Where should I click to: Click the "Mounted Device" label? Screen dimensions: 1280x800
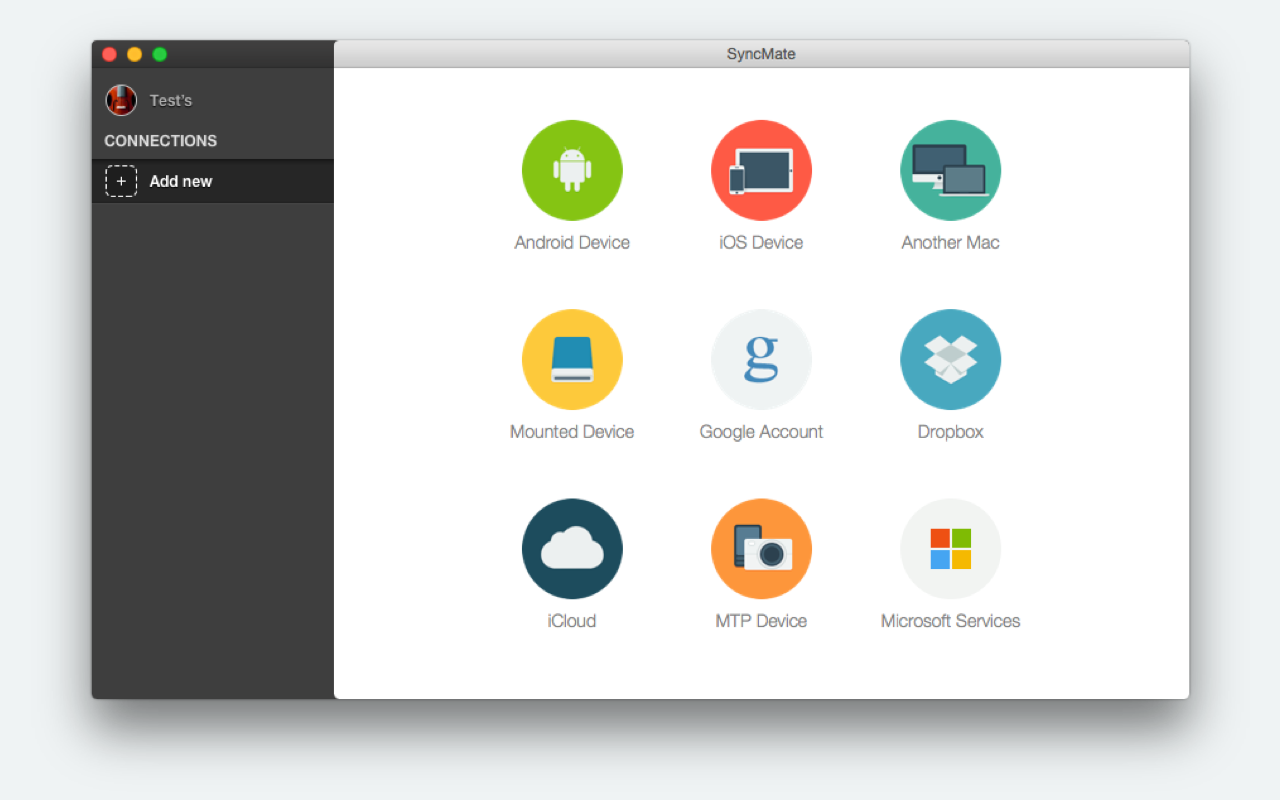click(x=572, y=432)
